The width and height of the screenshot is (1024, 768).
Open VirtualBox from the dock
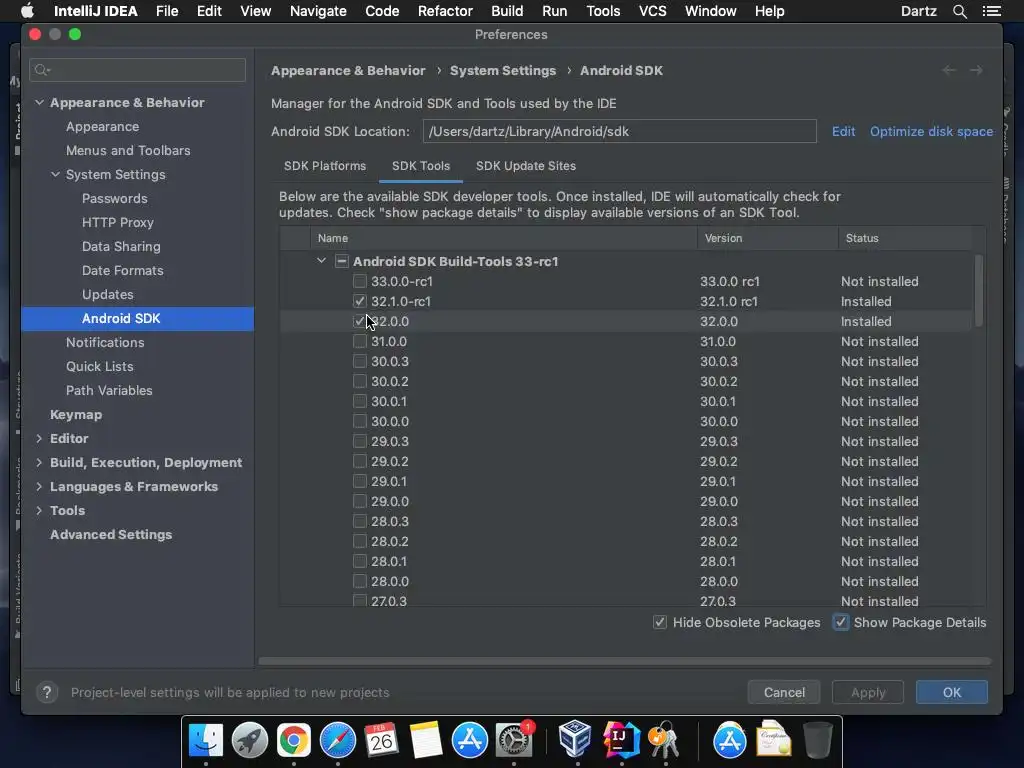(575, 738)
